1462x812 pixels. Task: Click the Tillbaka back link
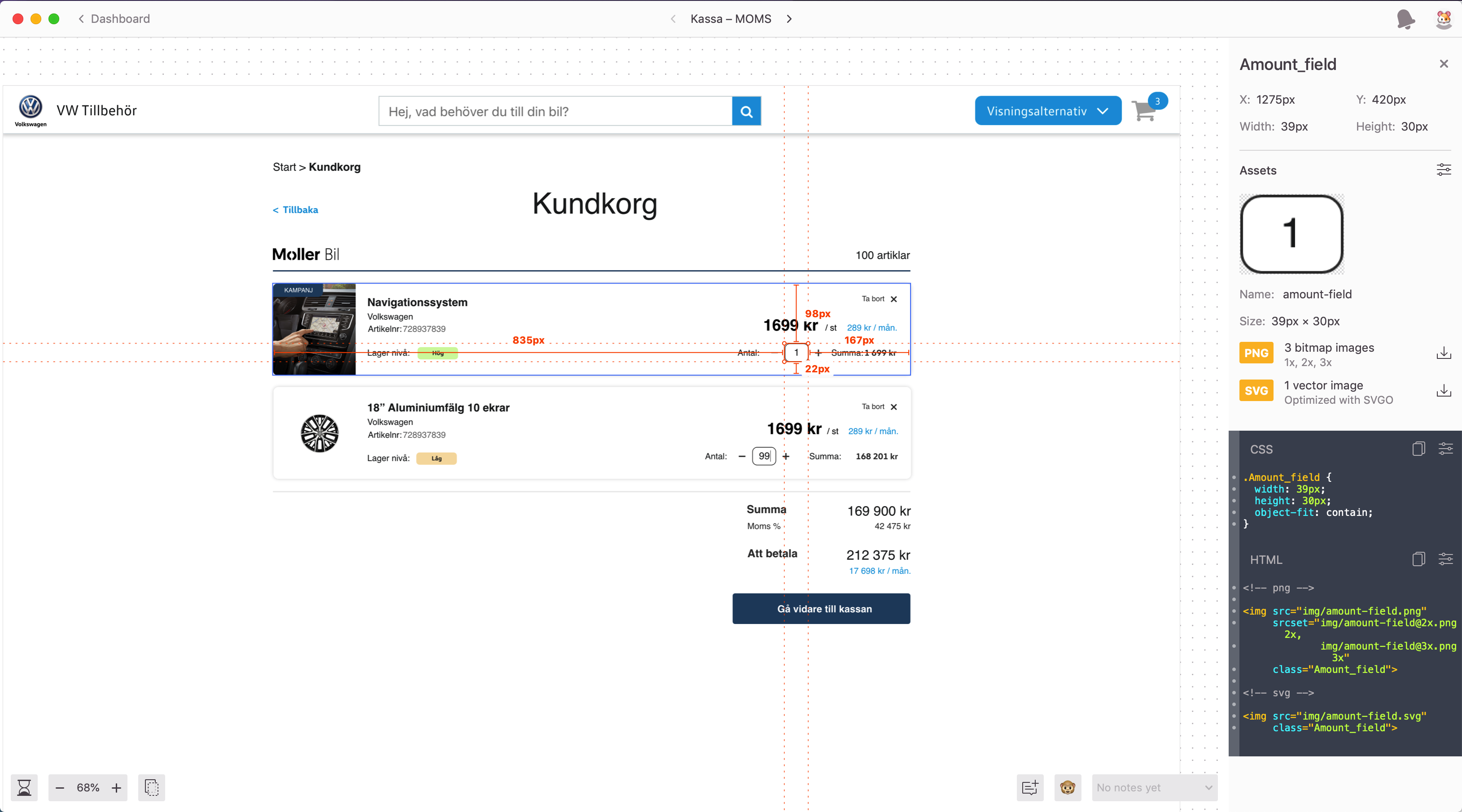296,210
